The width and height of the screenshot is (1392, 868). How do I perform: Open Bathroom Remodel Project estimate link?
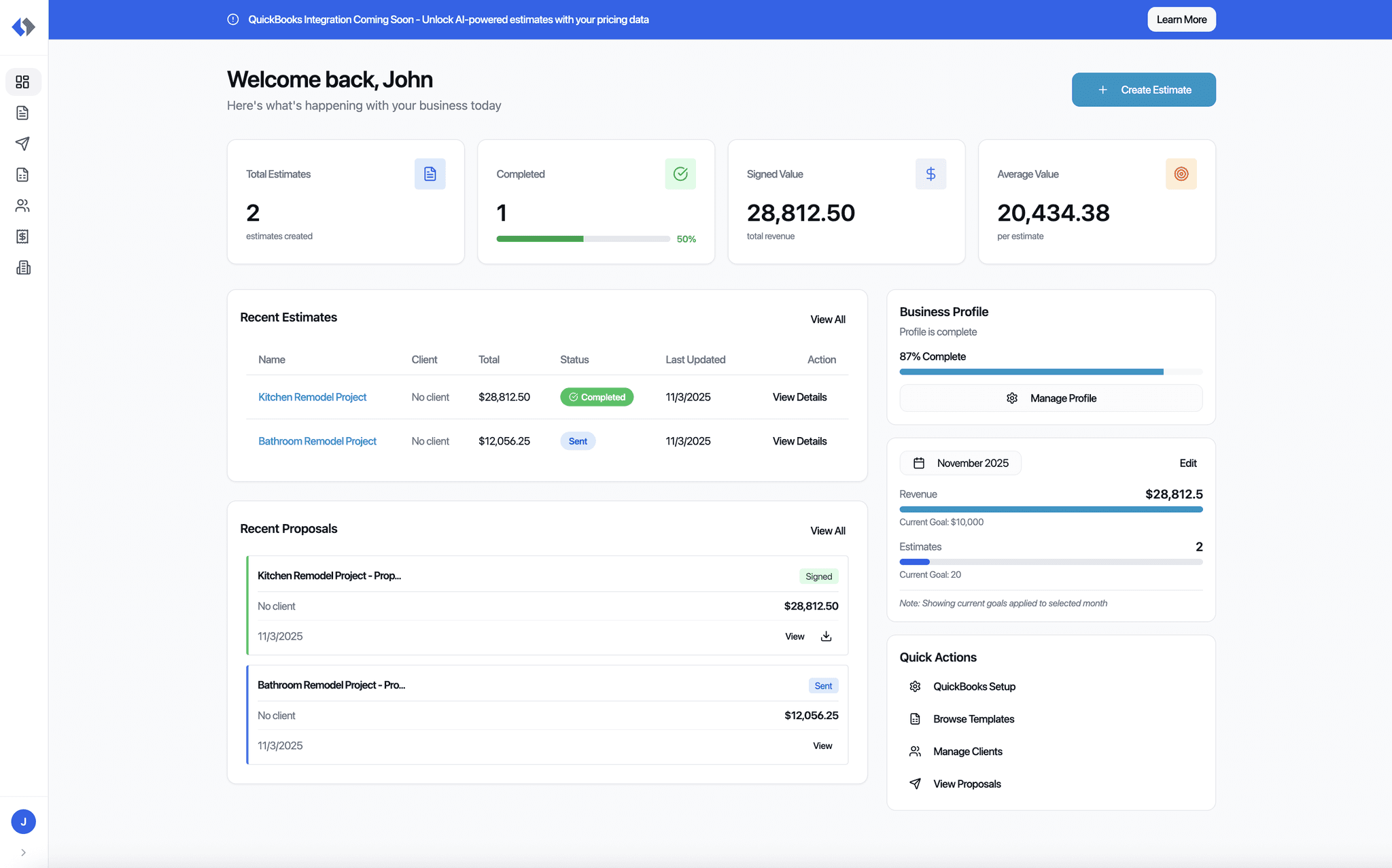[x=317, y=441]
